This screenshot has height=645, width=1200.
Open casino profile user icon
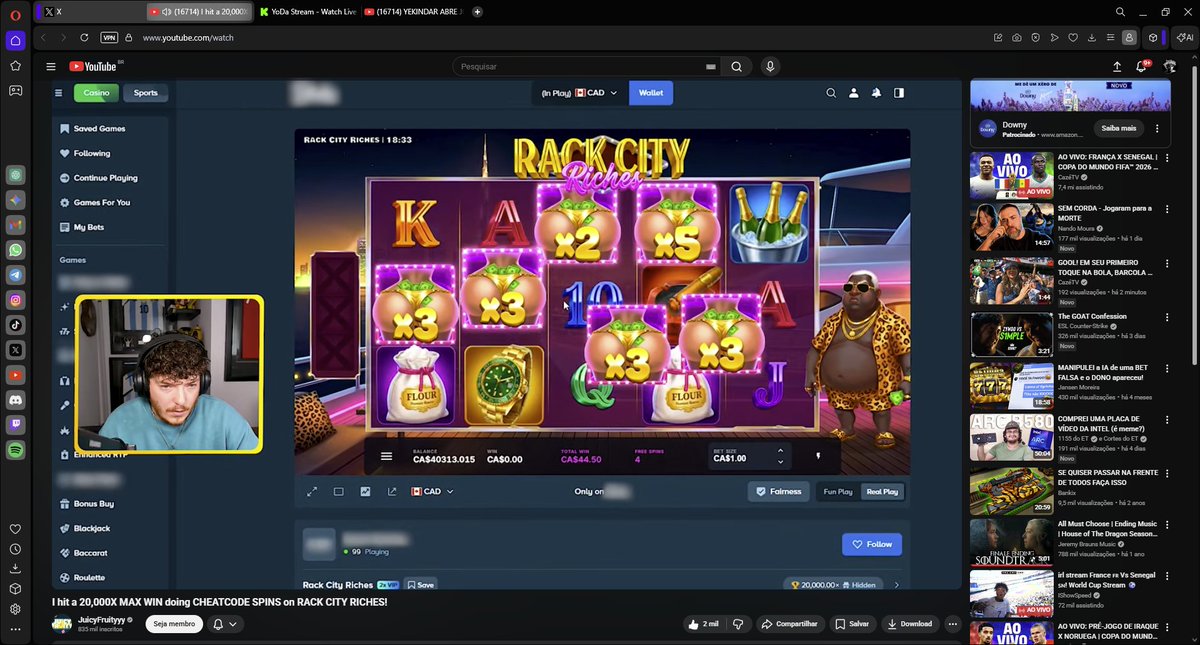point(854,93)
